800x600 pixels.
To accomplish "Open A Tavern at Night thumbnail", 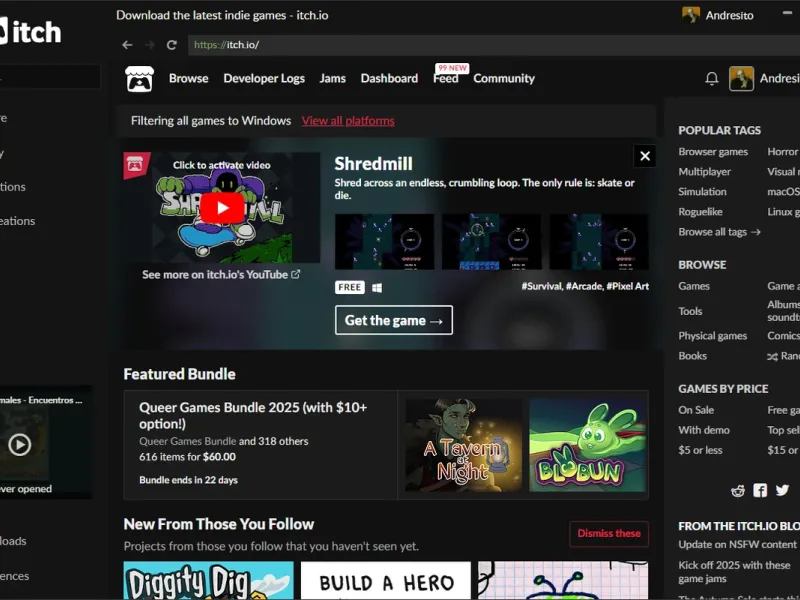I will tap(464, 445).
